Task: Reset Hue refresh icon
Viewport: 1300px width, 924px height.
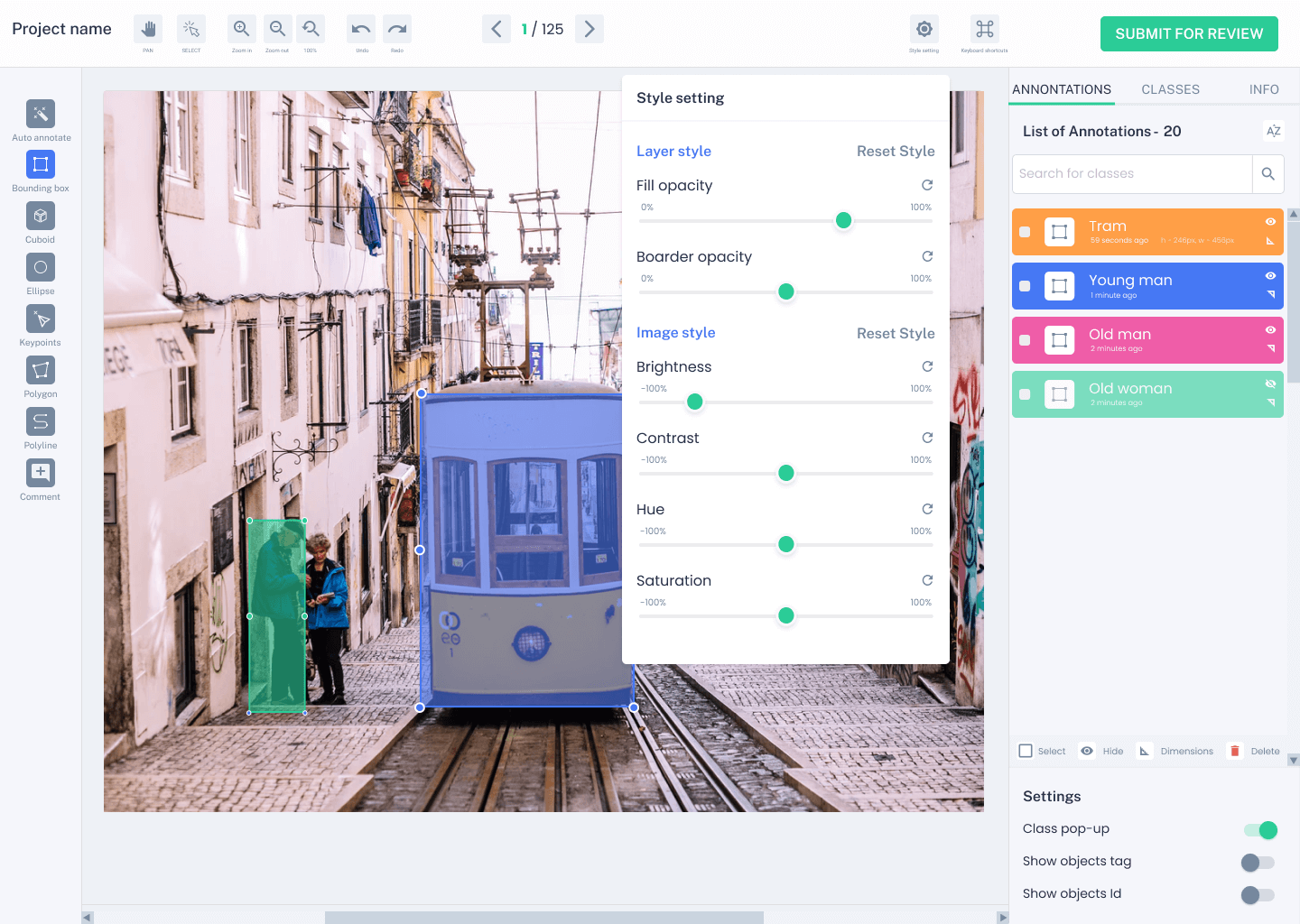Action: 927,509
